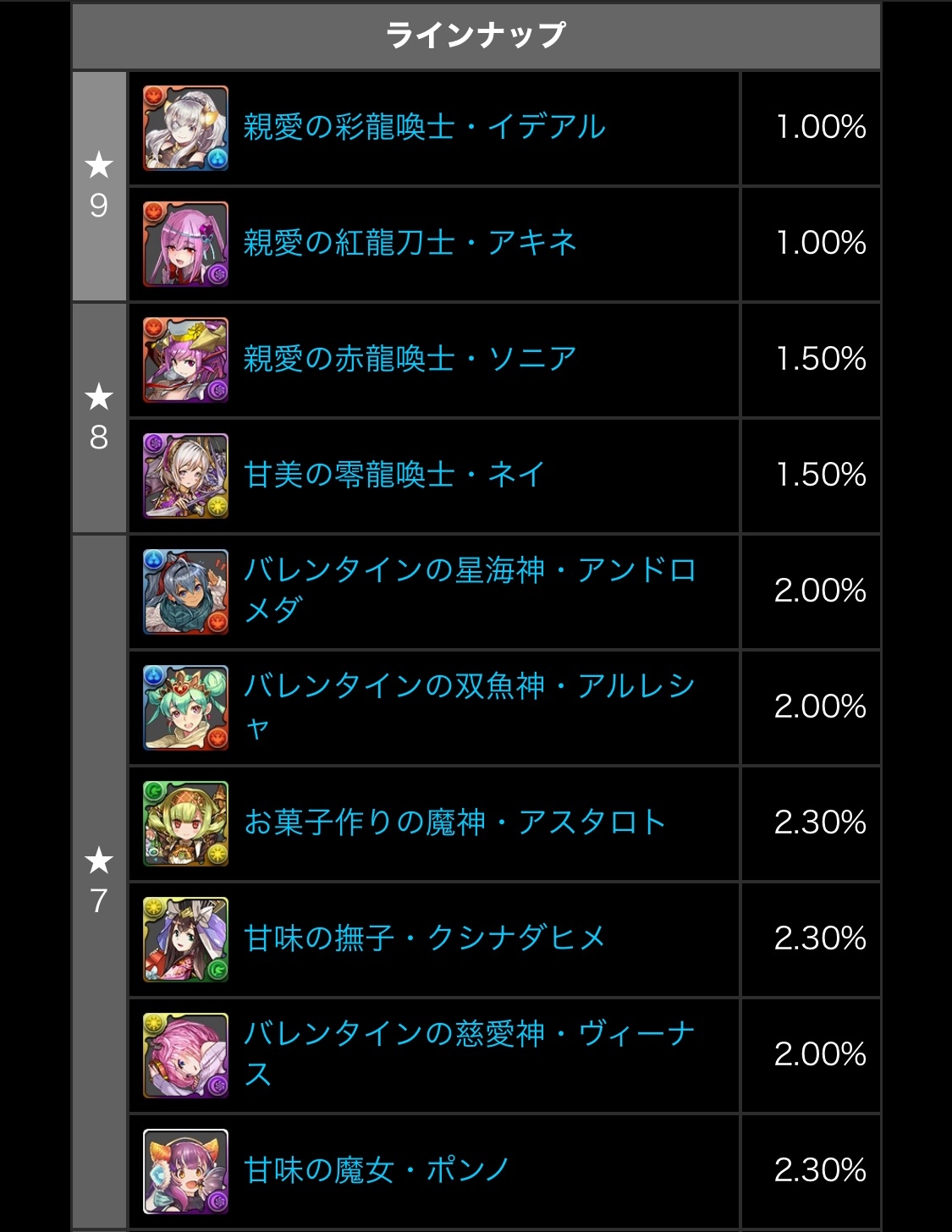This screenshot has height=1232, width=952.
Task: Tap the アキネ monster icon
Action: (x=185, y=244)
